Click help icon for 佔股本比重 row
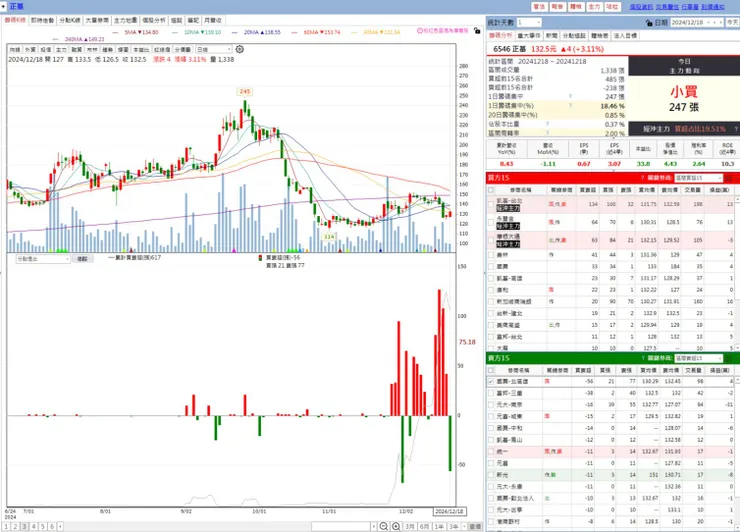 coord(547,124)
